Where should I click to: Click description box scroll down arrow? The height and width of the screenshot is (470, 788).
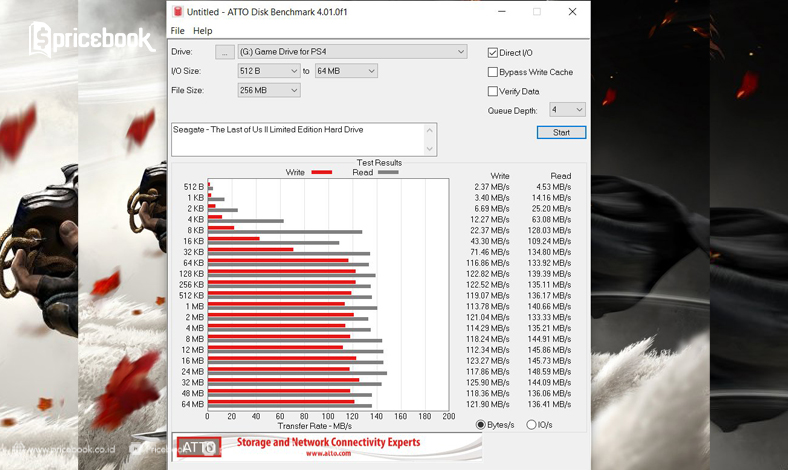[x=430, y=148]
